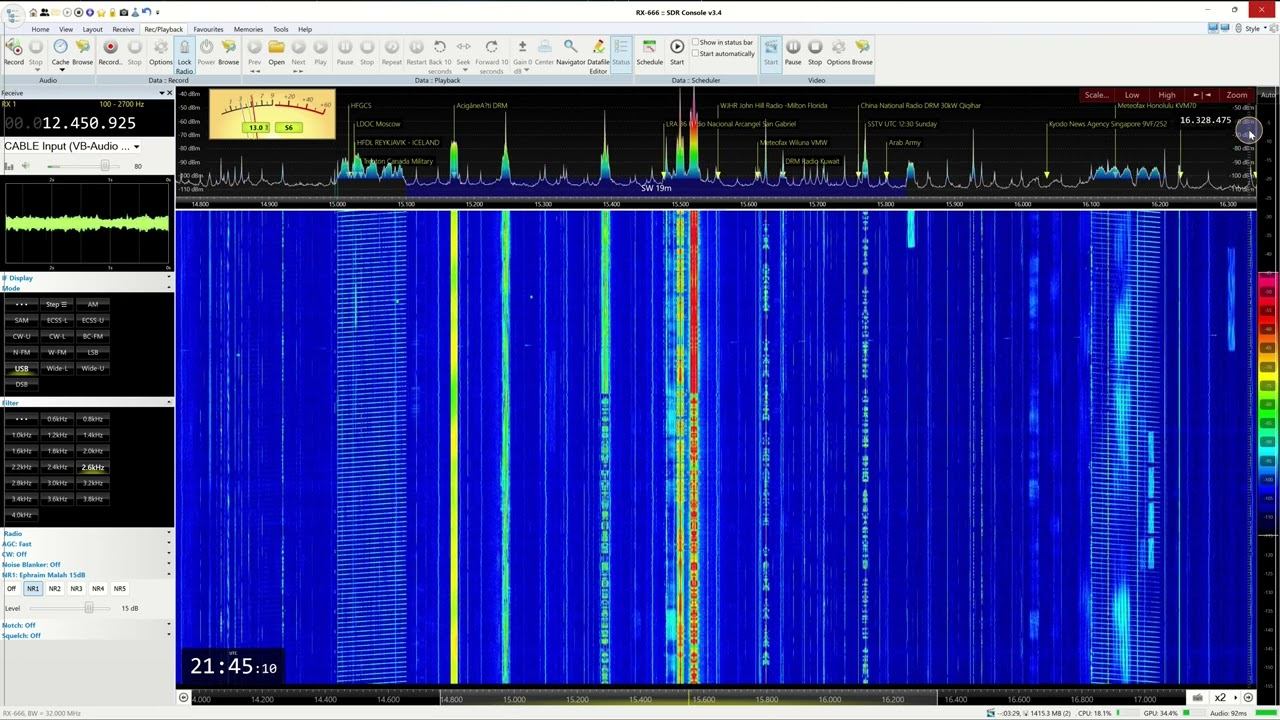Click the Scale... button
The height and width of the screenshot is (720, 1280).
pos(1096,95)
